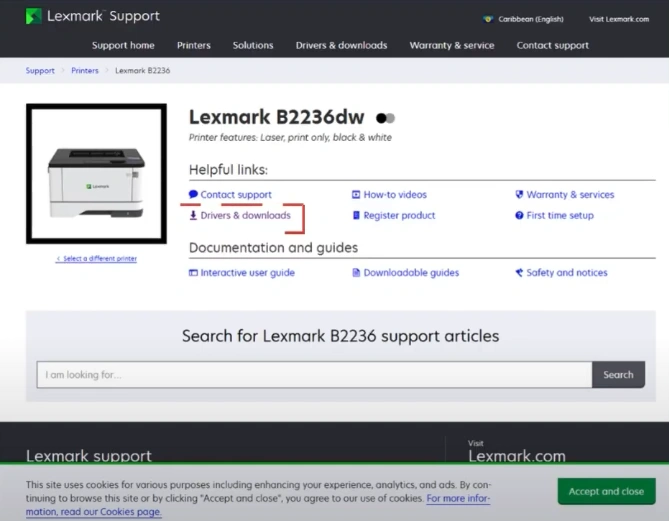This screenshot has height=521, width=669.
Task: Focus the 'I am looking for...' search field
Action: click(313, 375)
